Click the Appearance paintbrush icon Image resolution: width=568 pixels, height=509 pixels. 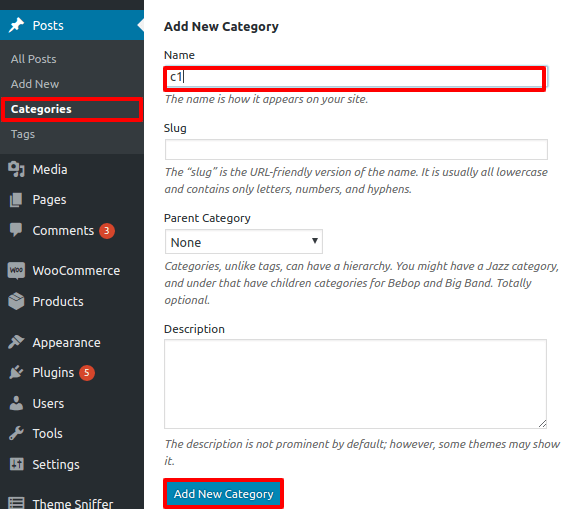(16, 342)
